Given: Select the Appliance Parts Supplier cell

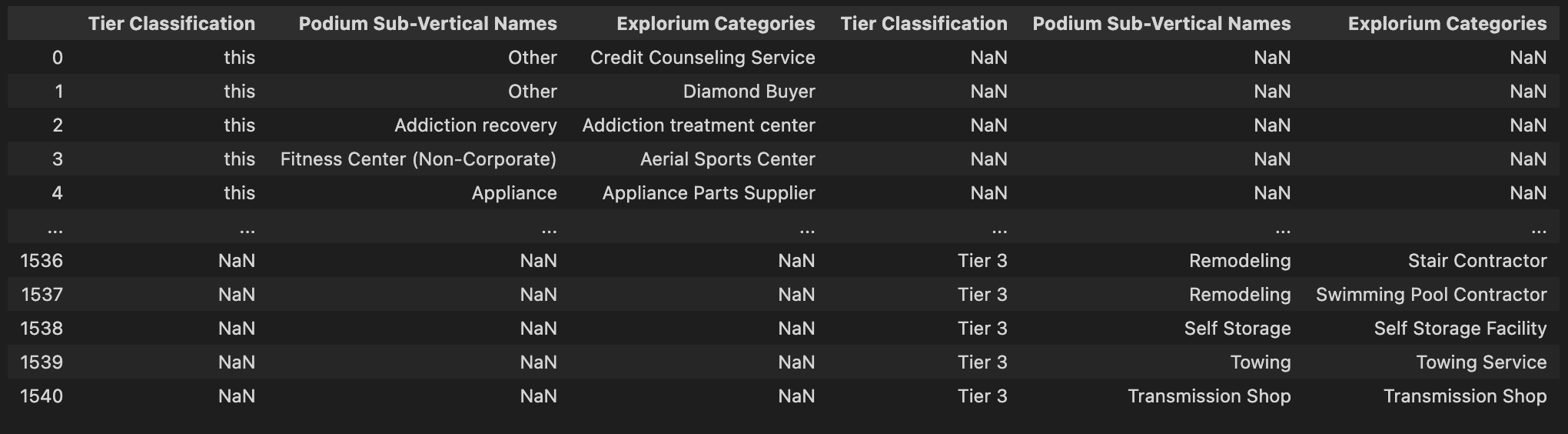Looking at the screenshot, I should (x=708, y=193).
